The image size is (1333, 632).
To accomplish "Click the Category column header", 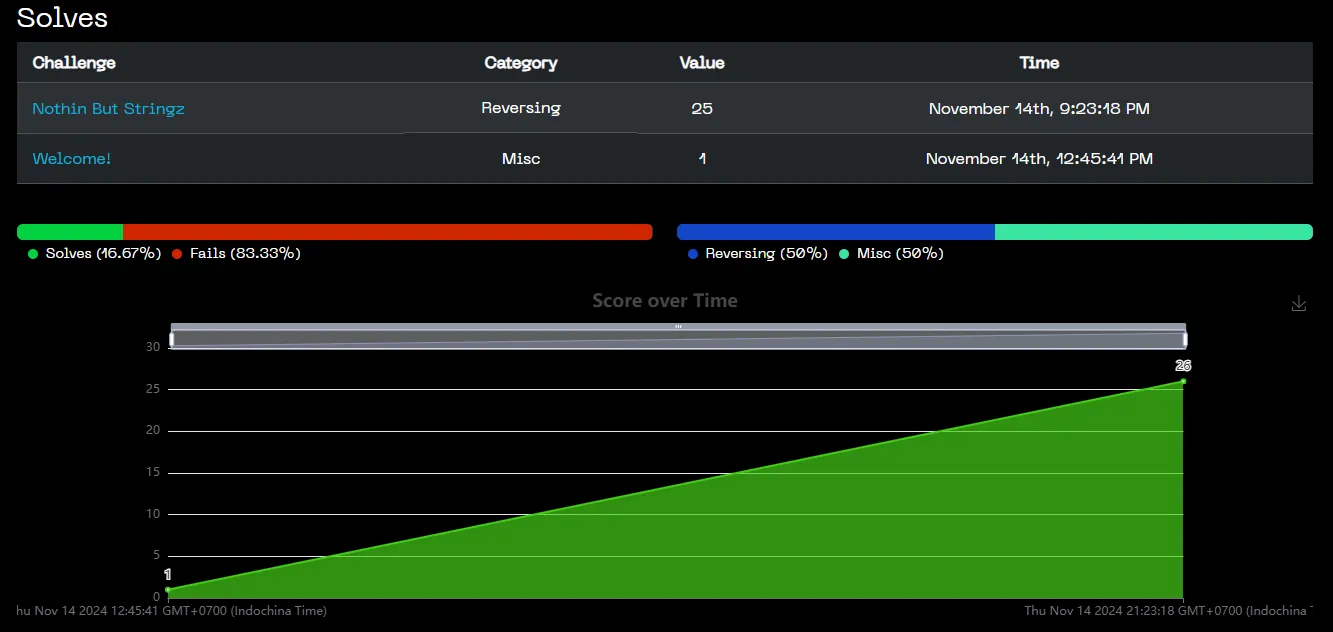I will [x=520, y=62].
